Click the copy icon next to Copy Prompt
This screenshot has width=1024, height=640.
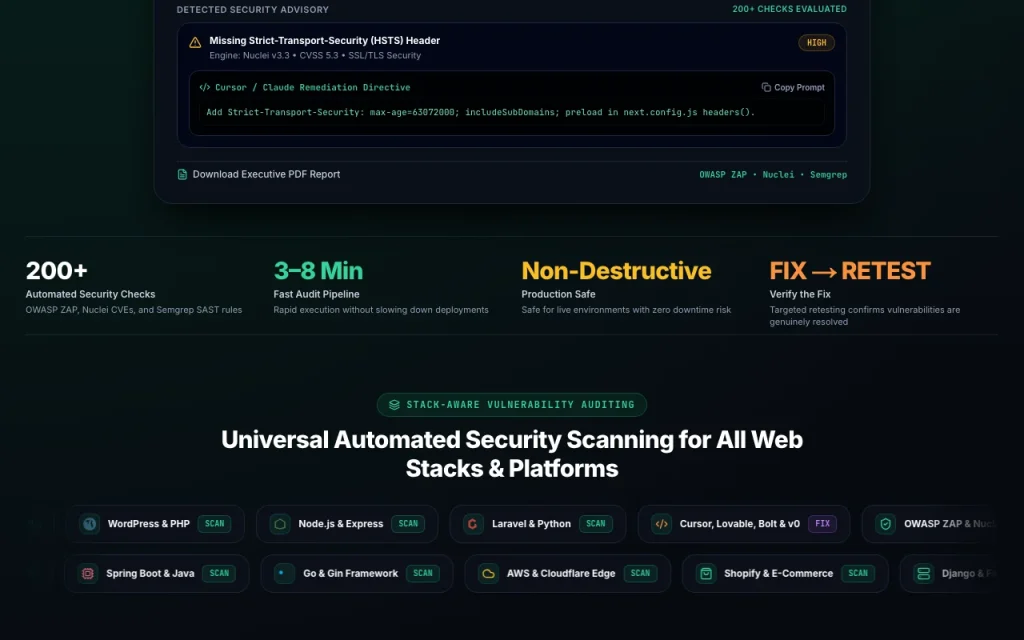(766, 88)
